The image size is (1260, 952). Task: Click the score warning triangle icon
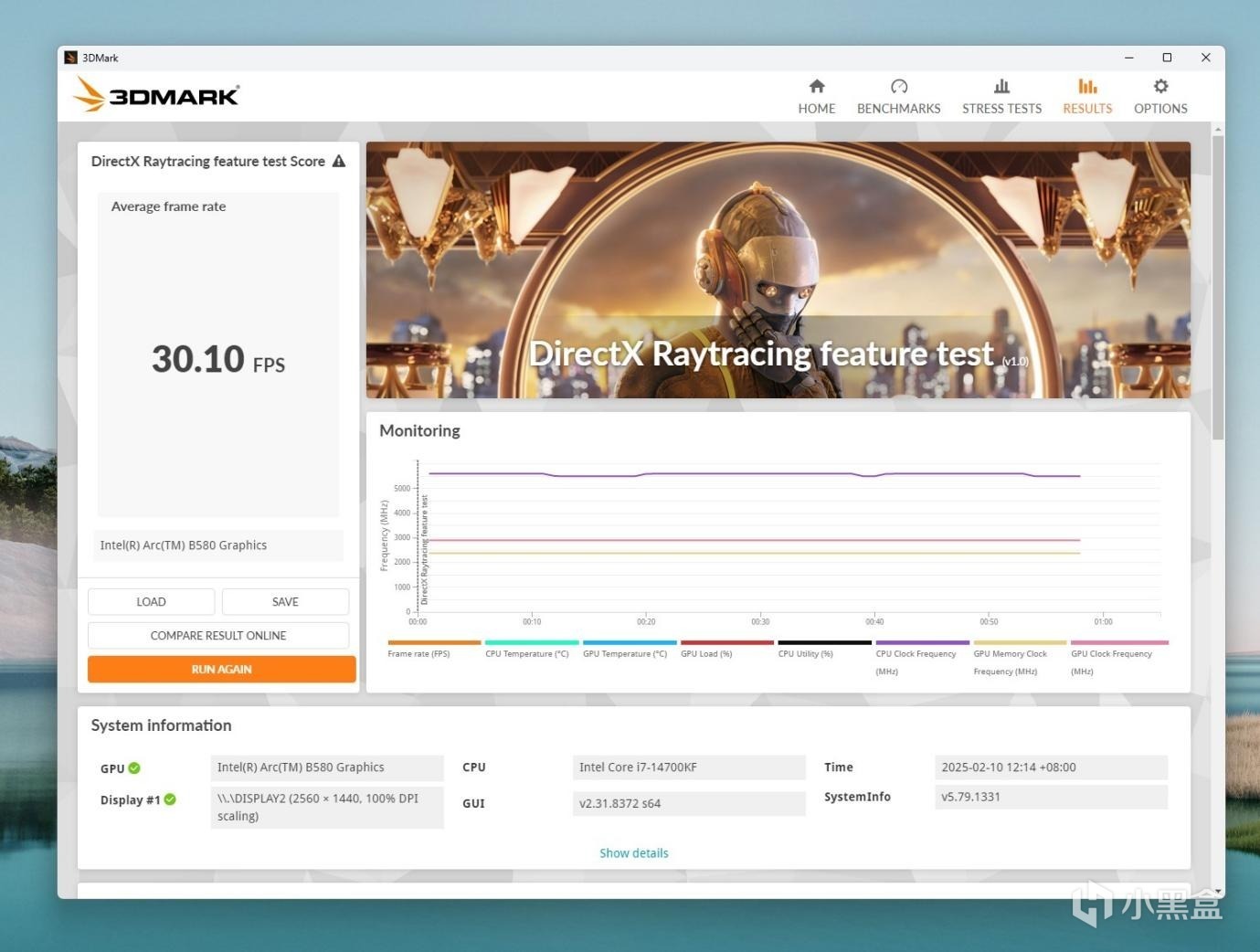[339, 161]
